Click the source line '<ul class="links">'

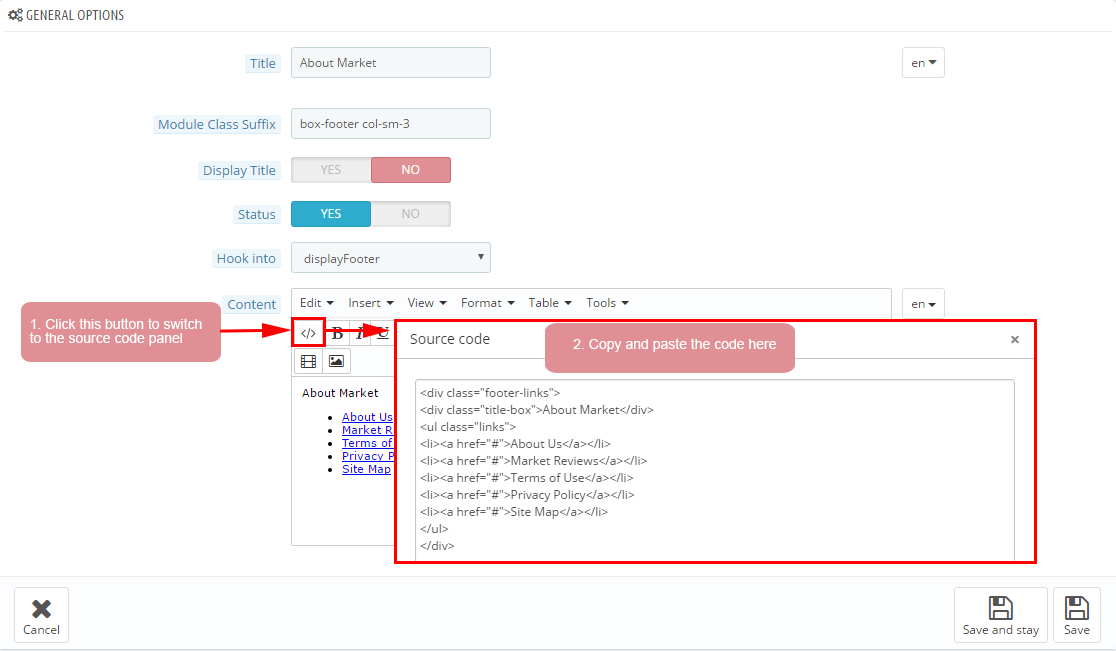coord(468,427)
